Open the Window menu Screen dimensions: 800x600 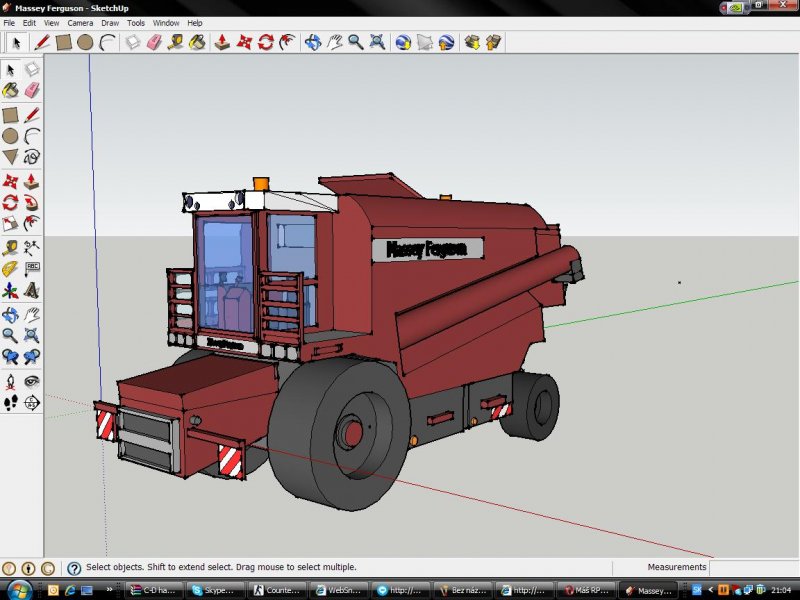[x=166, y=22]
